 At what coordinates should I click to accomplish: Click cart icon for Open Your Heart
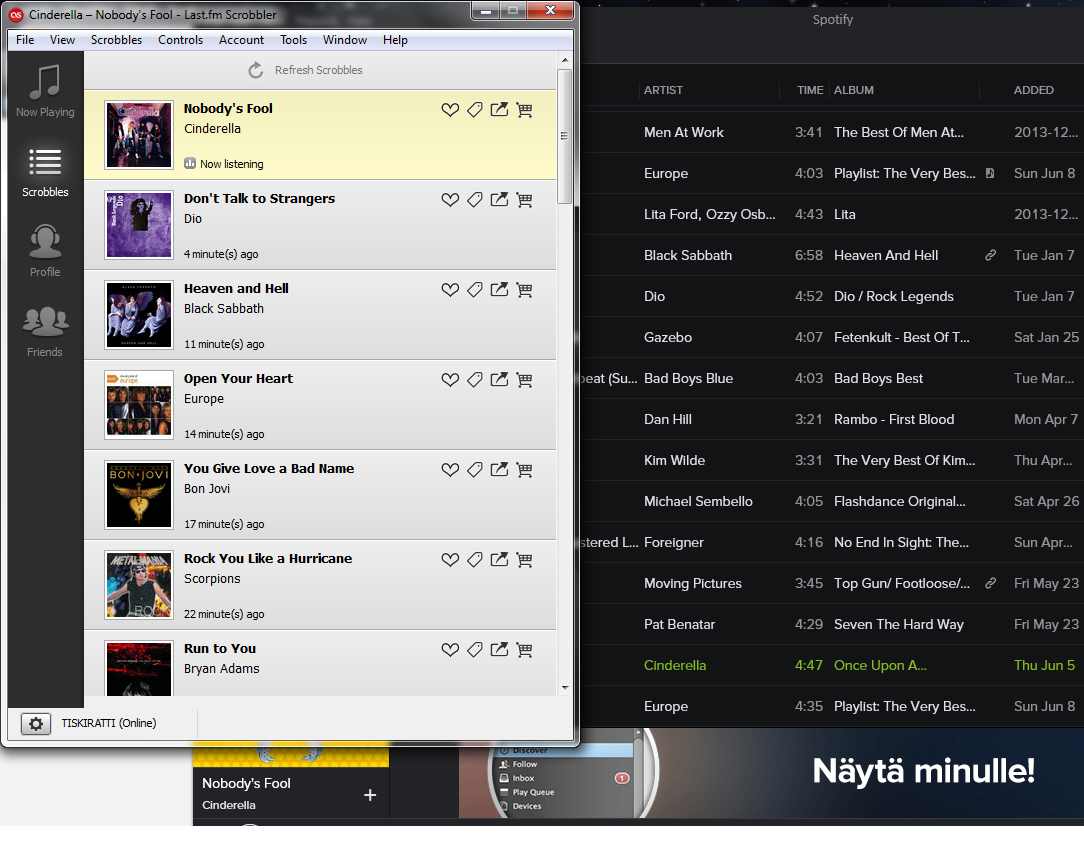524,379
